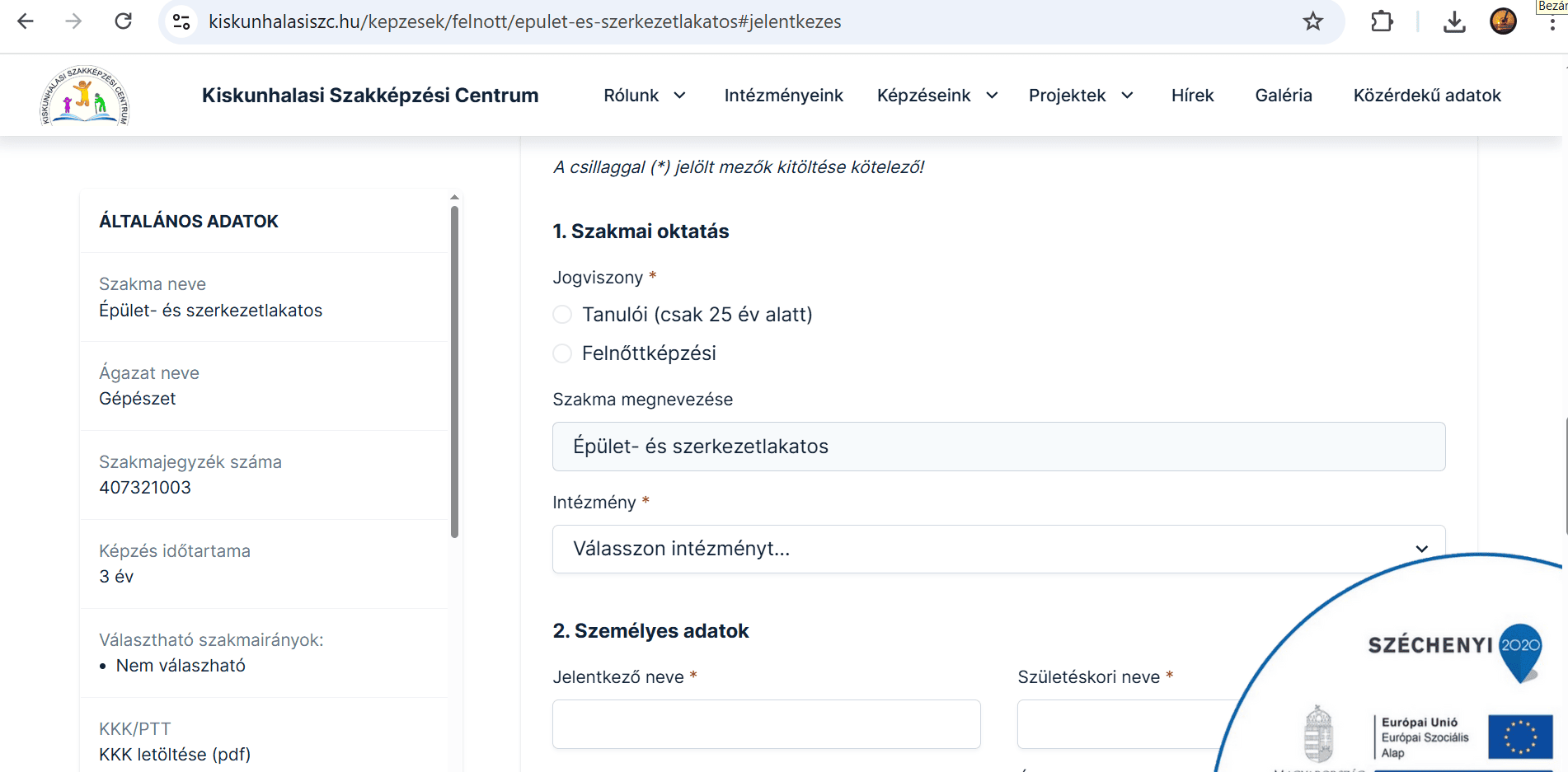Click the 1. Szakmai oktatás heading
Screen dimensions: 1568x772
[641, 232]
